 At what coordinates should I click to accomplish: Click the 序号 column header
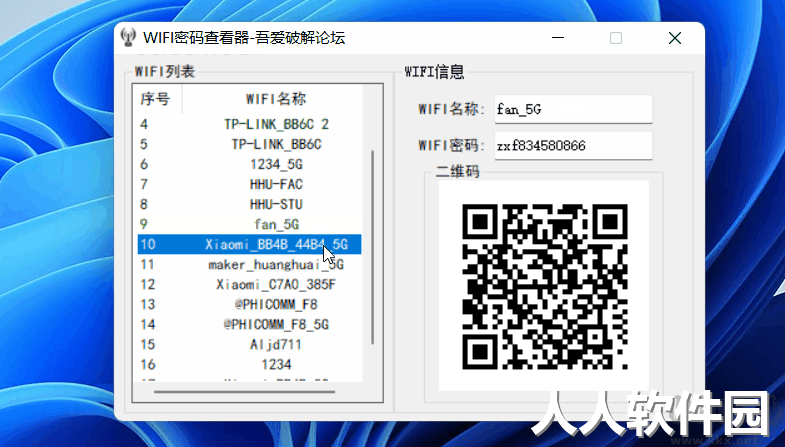point(157,99)
